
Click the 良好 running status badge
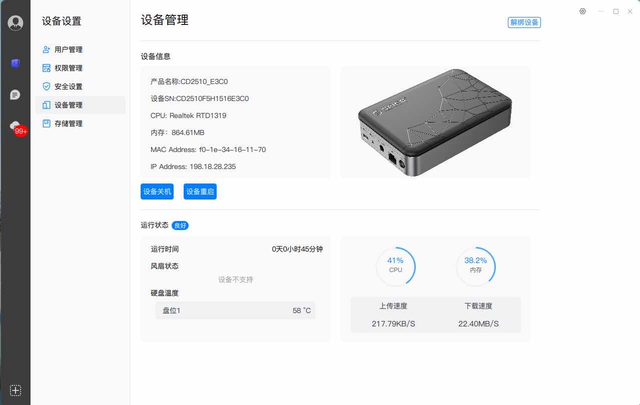[x=180, y=225]
